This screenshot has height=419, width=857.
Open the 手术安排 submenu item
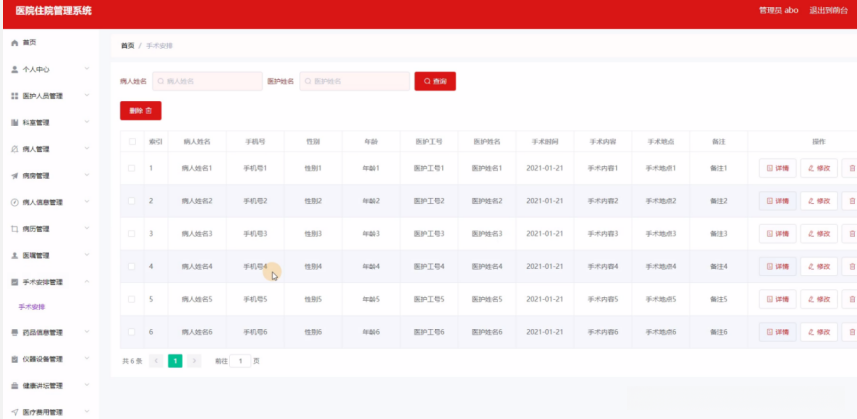pos(32,307)
